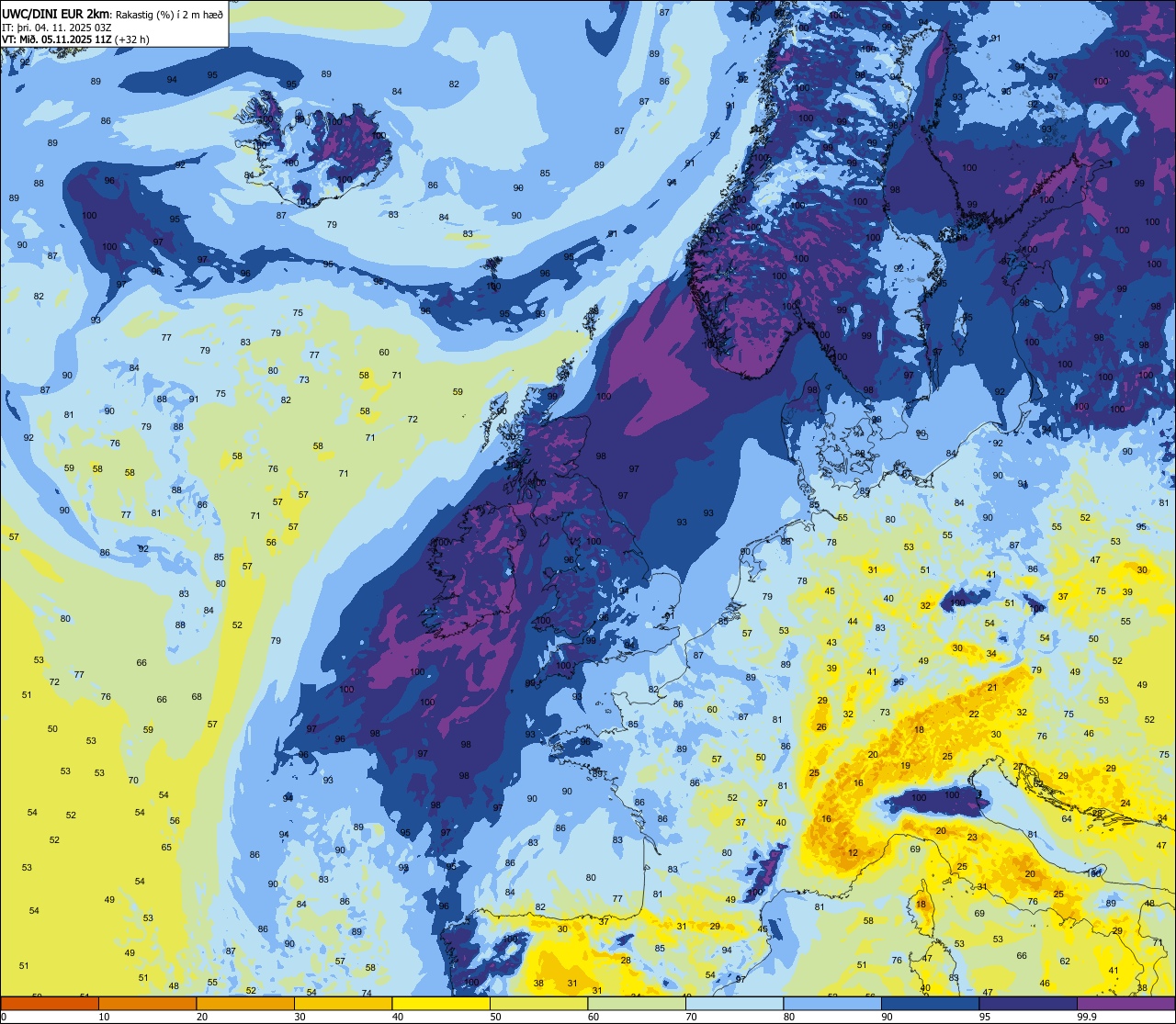The height and width of the screenshot is (1024, 1176).
Task: Click the legend label '10'
Action: click(104, 1017)
